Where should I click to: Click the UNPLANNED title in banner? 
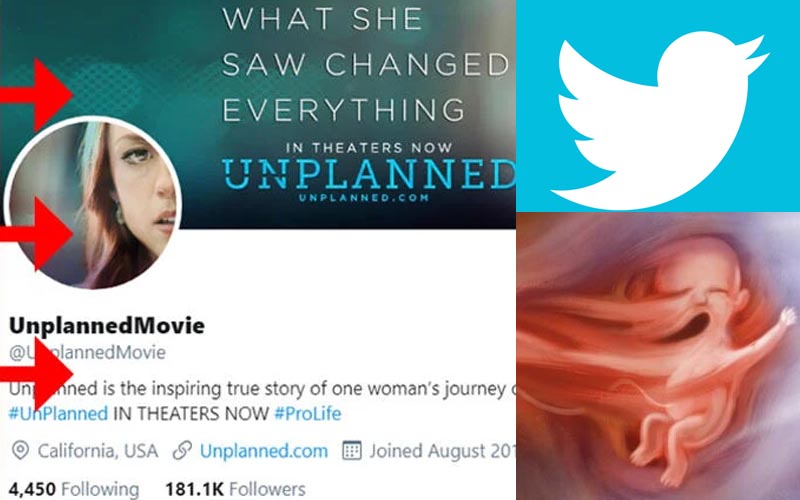pos(369,174)
